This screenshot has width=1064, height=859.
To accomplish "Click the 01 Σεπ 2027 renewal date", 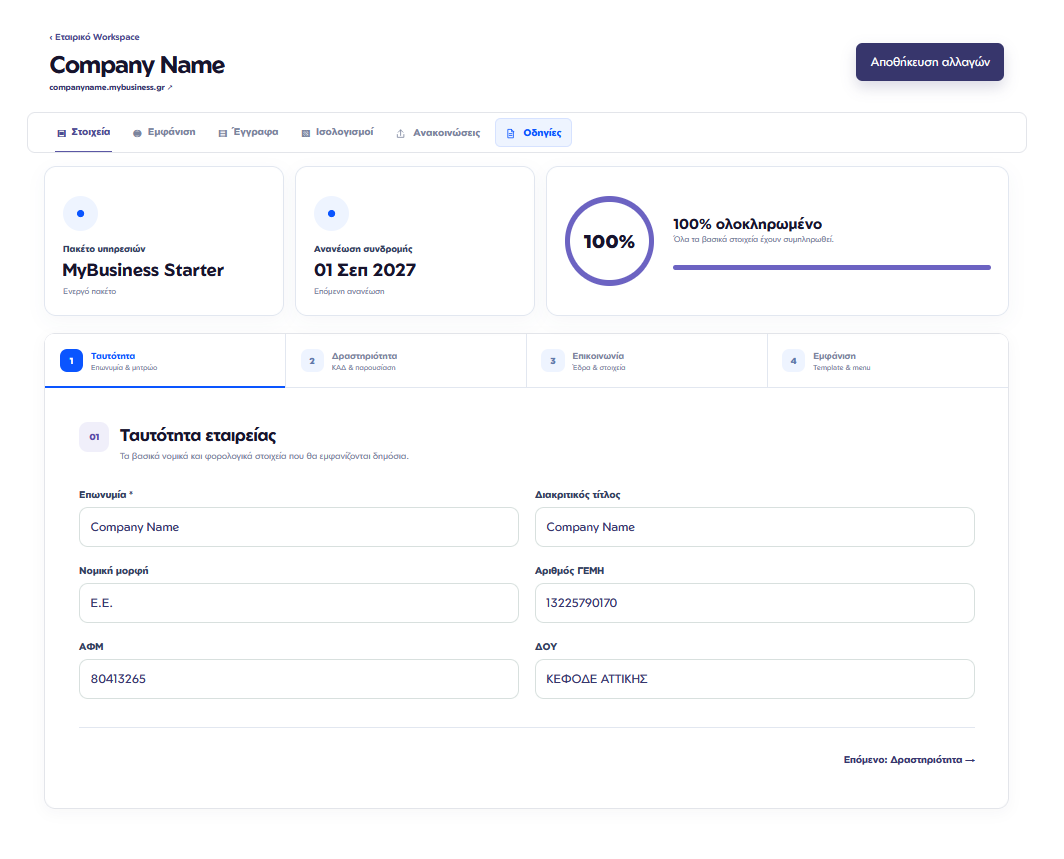I will coord(365,270).
